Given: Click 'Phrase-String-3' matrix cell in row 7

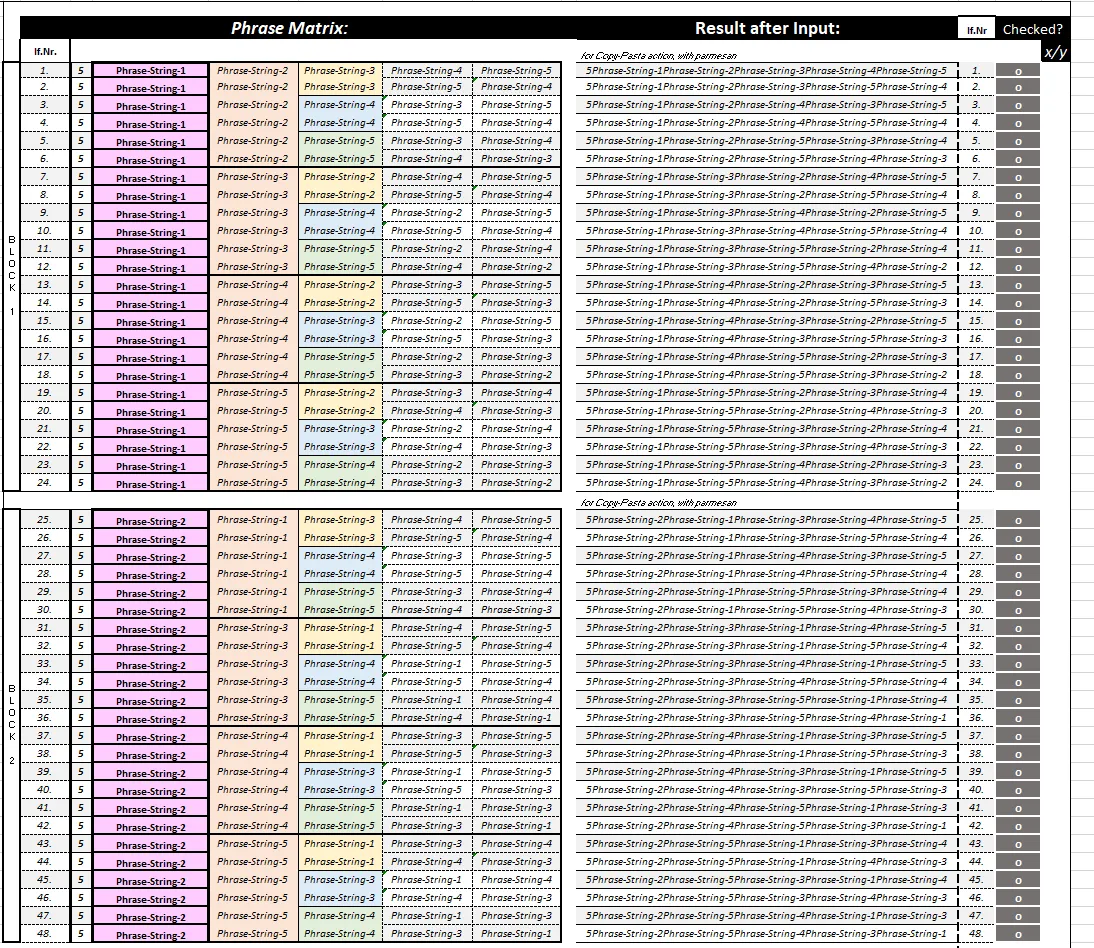Looking at the screenshot, I should point(253,177).
